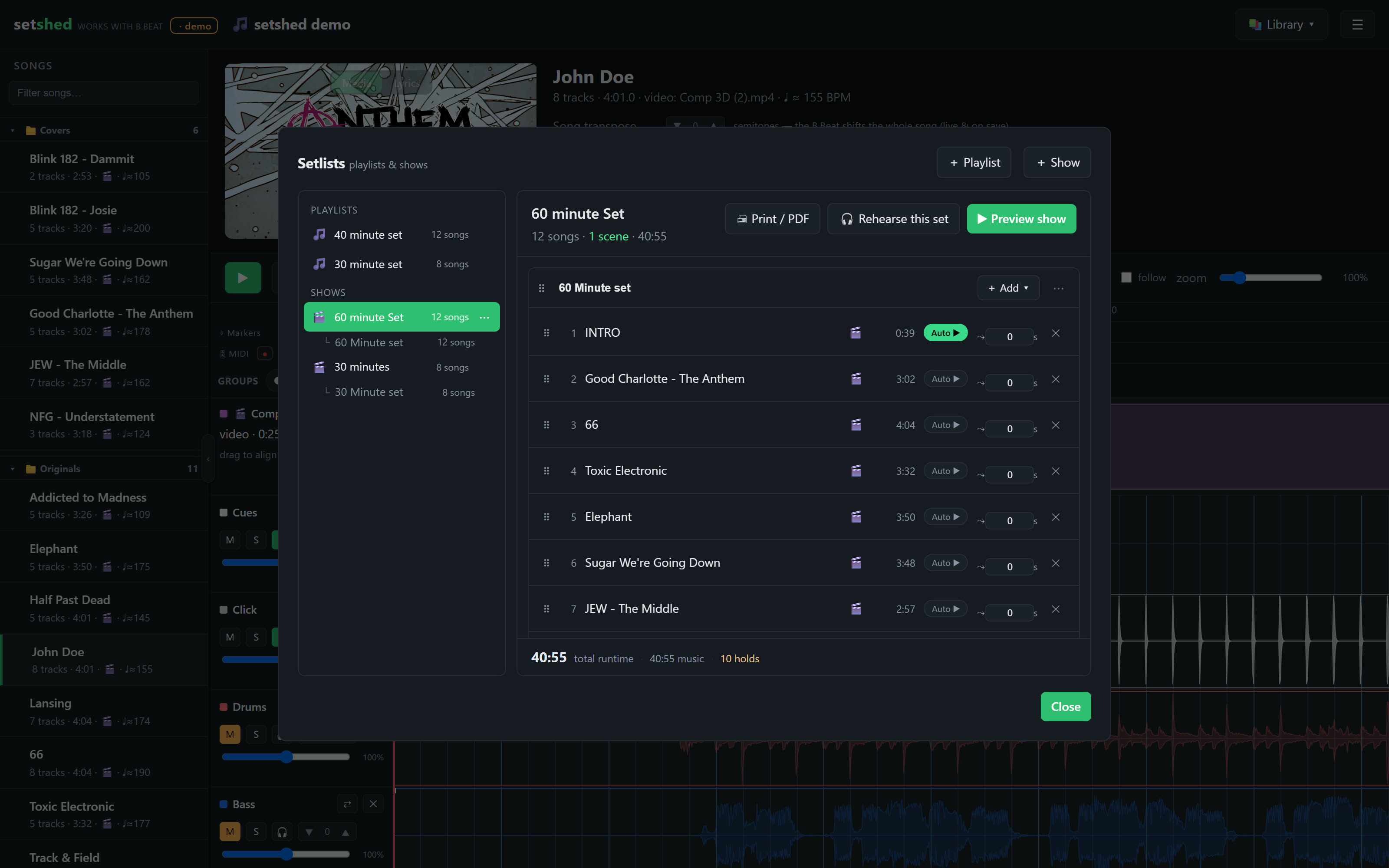Open Half Past Dead in songs list
The width and height of the screenshot is (1389, 868).
pos(104,608)
